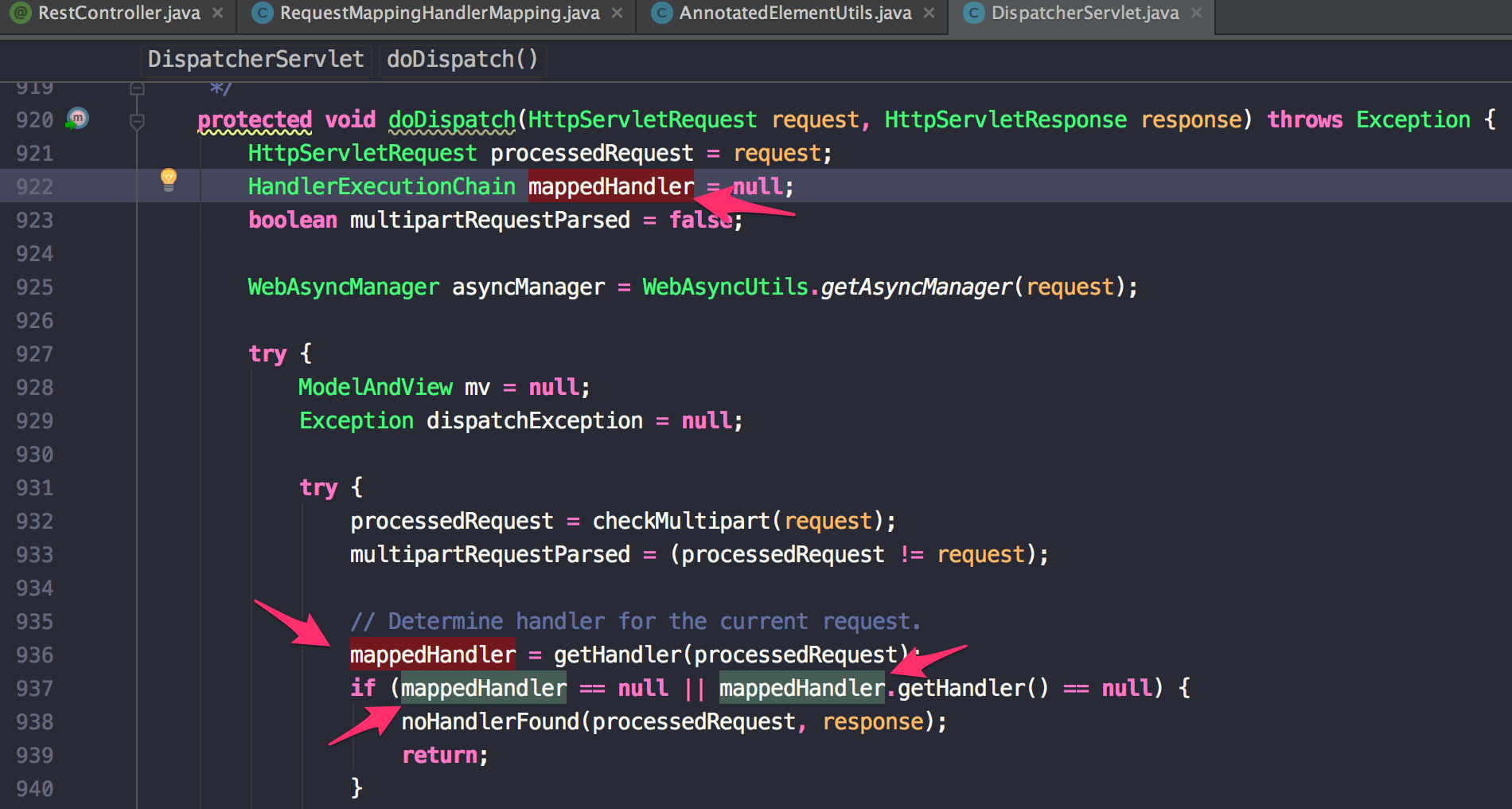Click multipartRequestParsed on line 923

click(490, 220)
